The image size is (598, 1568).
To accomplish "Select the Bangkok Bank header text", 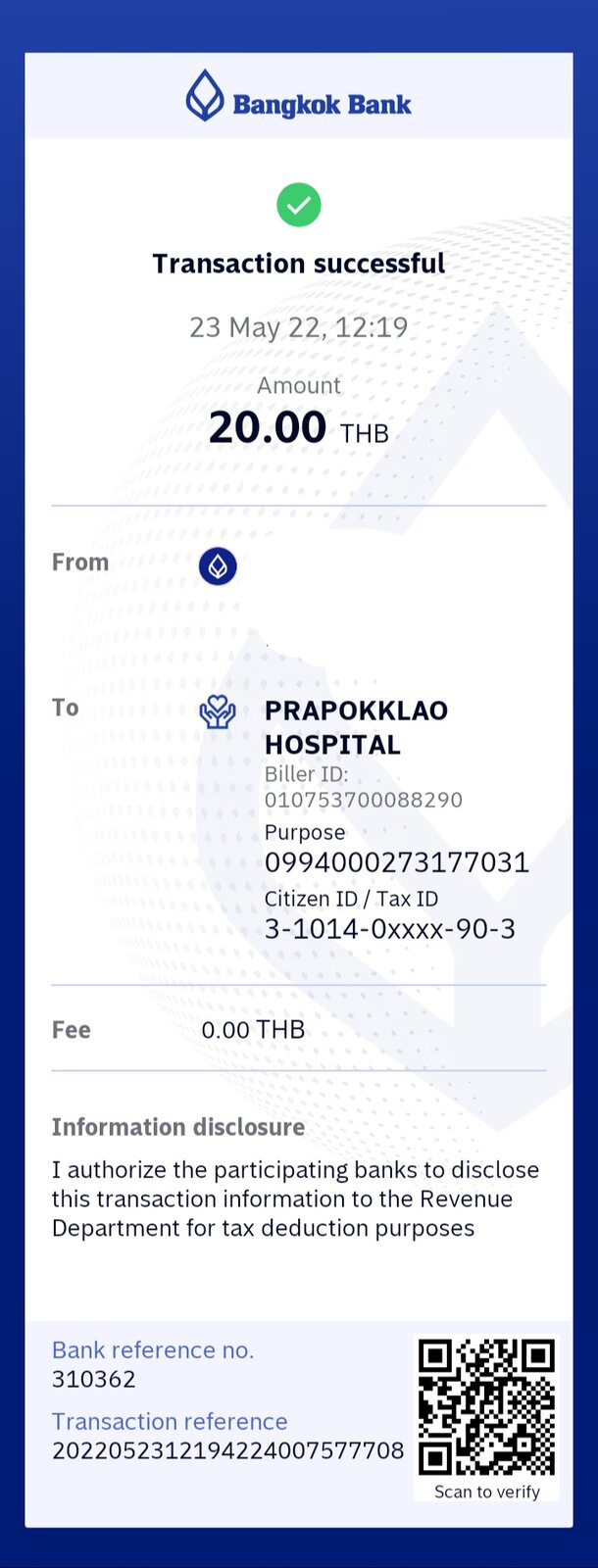I will coord(322,104).
